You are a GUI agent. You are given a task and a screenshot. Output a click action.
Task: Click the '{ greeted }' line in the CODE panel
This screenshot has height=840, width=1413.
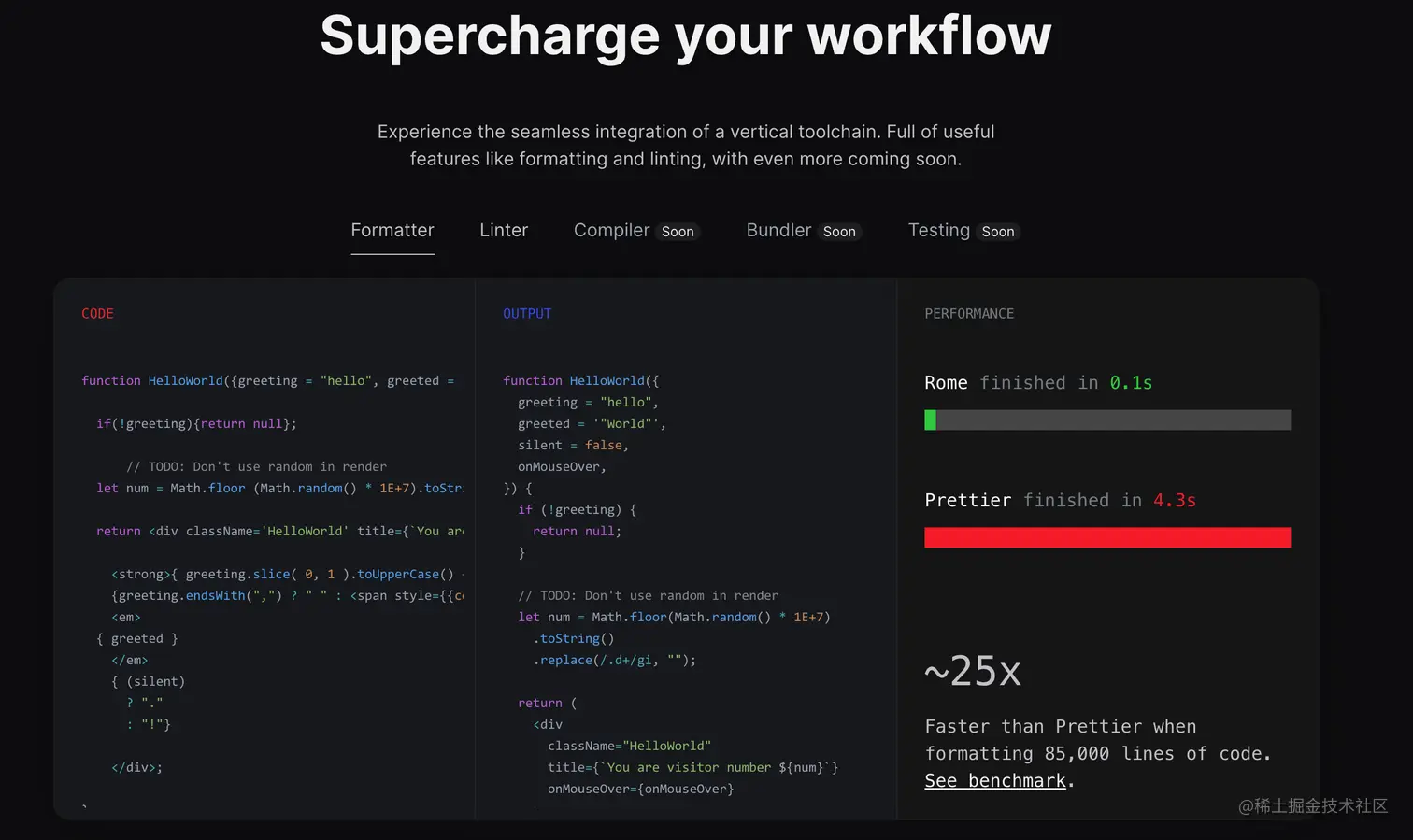coord(137,638)
